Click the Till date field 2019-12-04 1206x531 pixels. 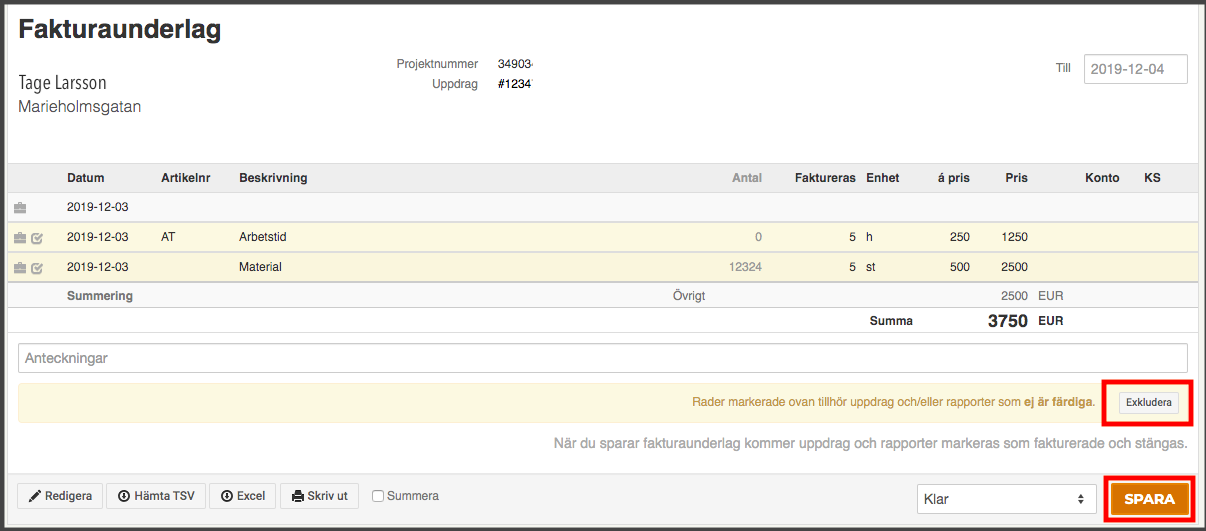(x=1136, y=69)
